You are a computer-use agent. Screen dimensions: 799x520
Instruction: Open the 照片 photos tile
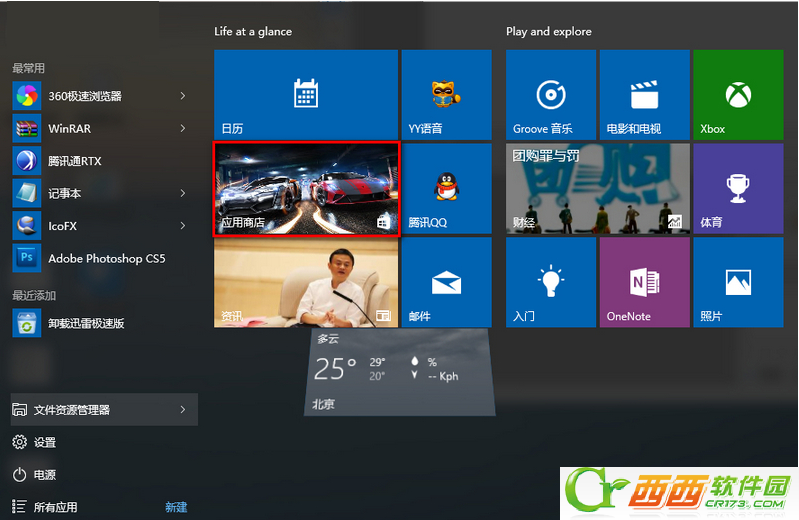738,282
